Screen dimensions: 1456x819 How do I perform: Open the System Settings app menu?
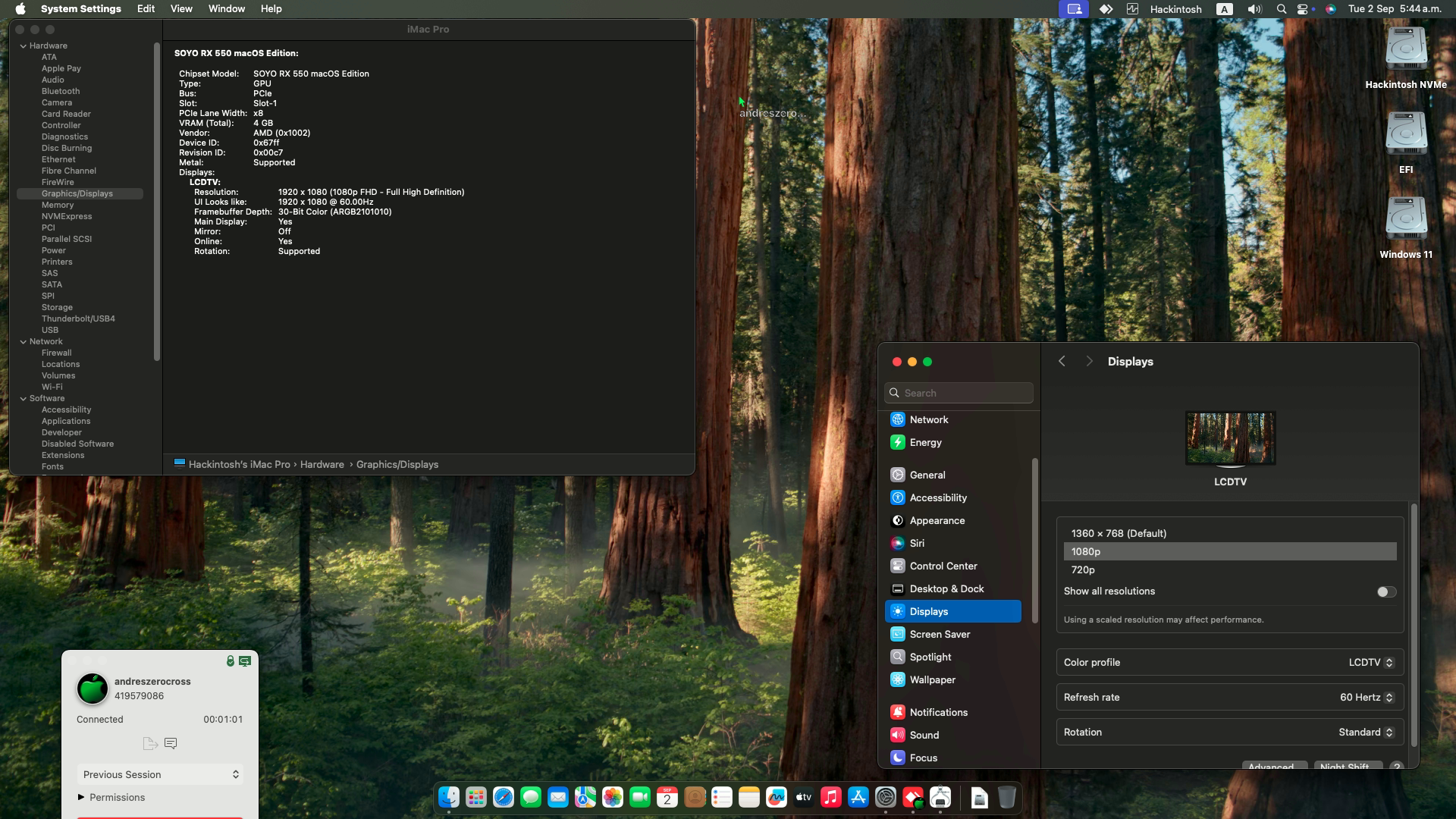click(81, 9)
